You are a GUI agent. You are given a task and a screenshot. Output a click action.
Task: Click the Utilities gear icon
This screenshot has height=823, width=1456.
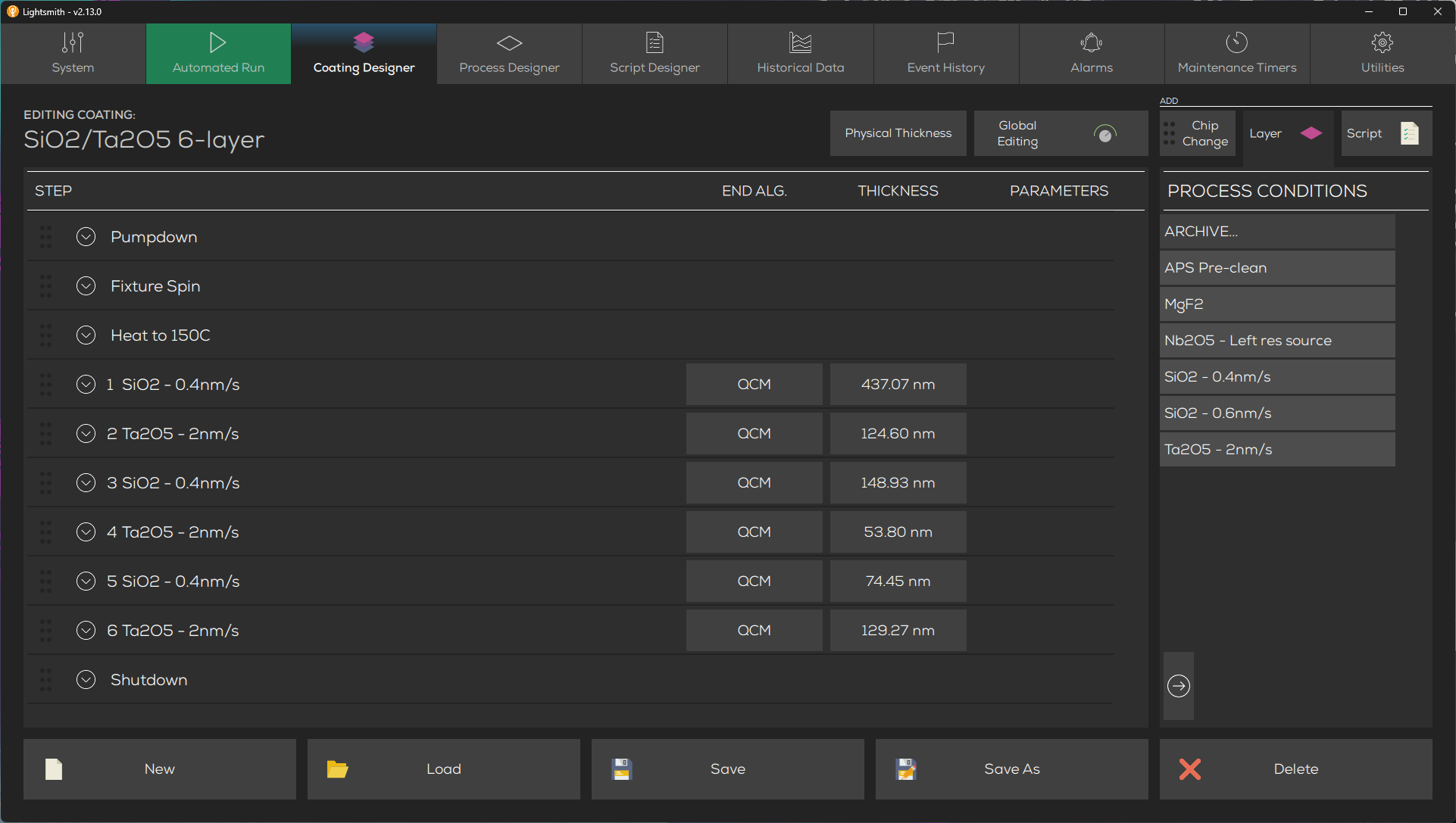(1382, 42)
